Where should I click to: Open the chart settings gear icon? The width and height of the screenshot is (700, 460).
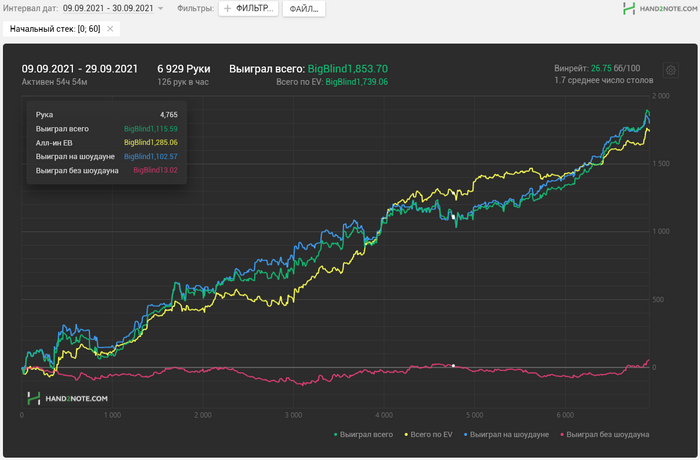pos(671,70)
